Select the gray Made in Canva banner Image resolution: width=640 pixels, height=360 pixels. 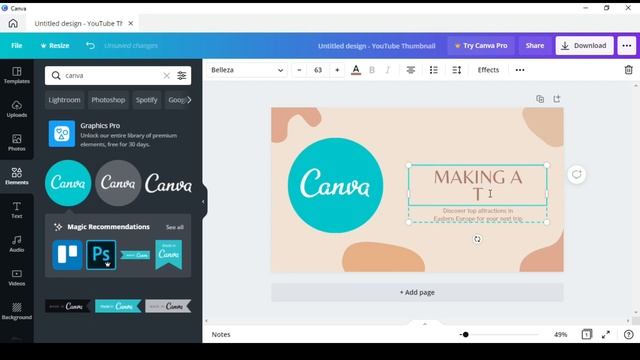168,306
